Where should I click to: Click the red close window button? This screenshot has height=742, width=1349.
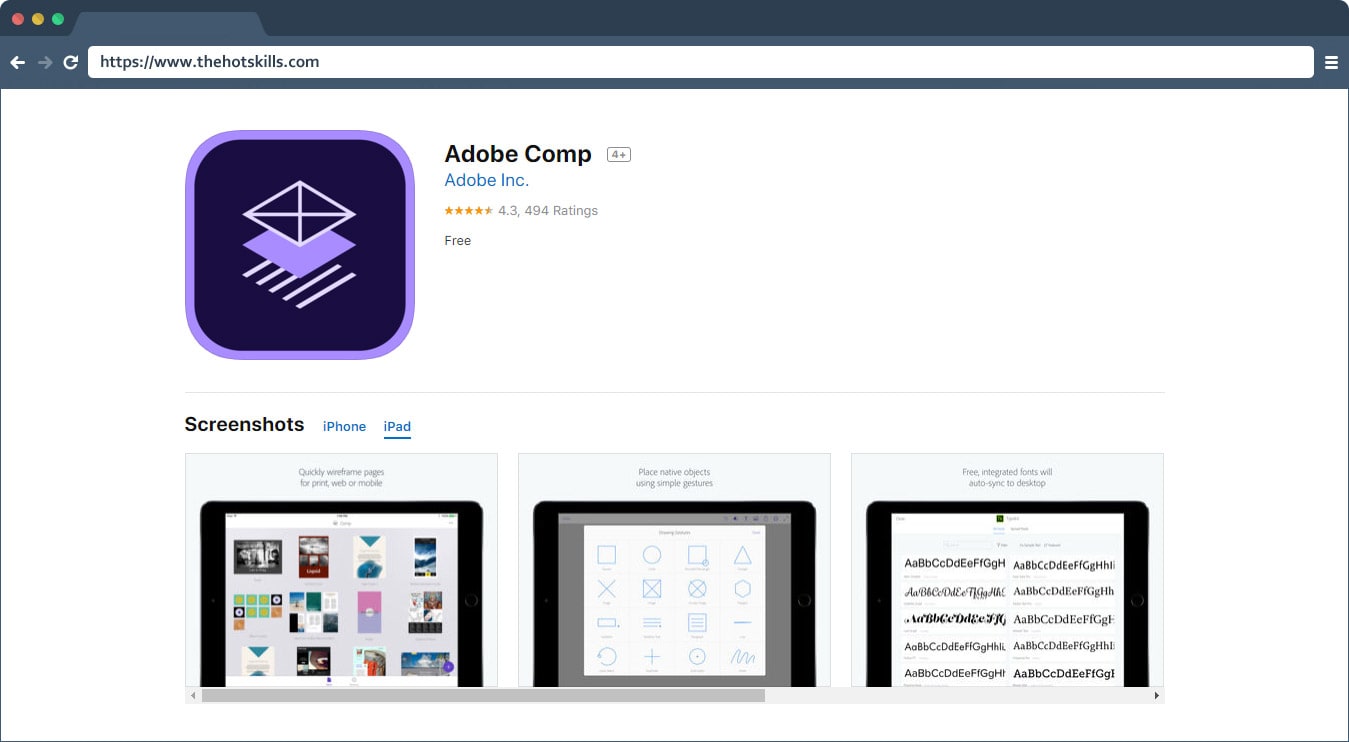(x=18, y=19)
